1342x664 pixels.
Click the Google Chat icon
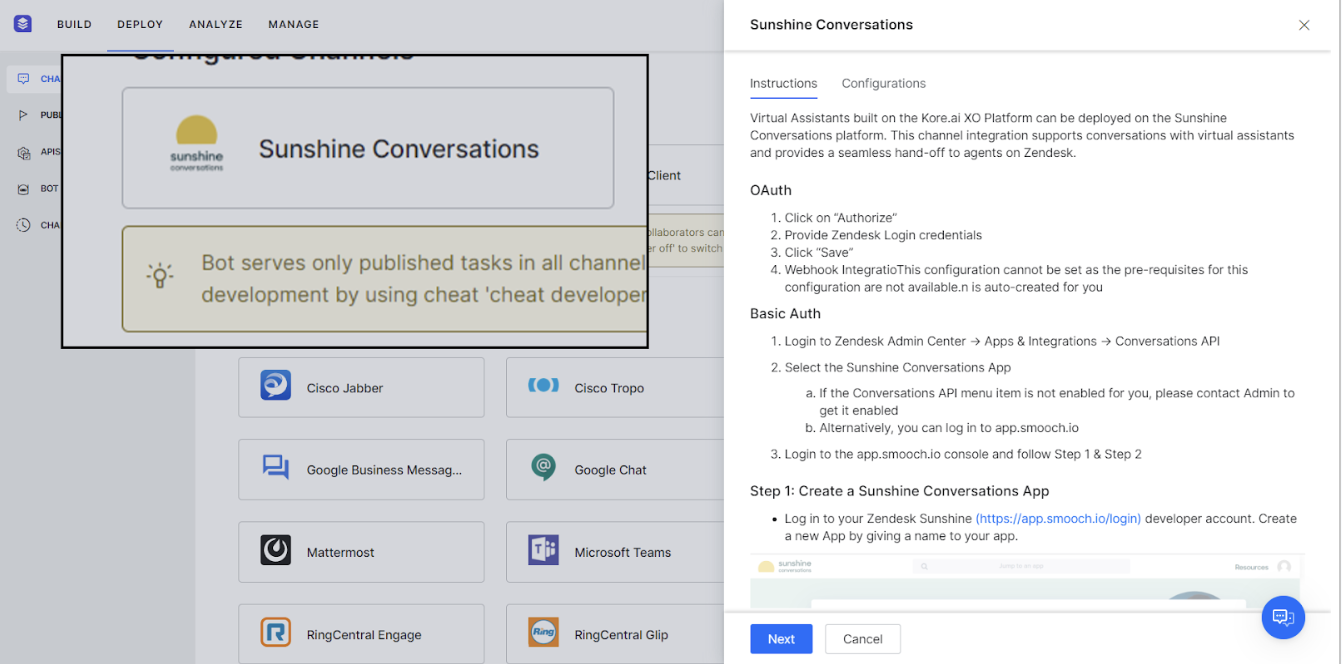pos(543,468)
